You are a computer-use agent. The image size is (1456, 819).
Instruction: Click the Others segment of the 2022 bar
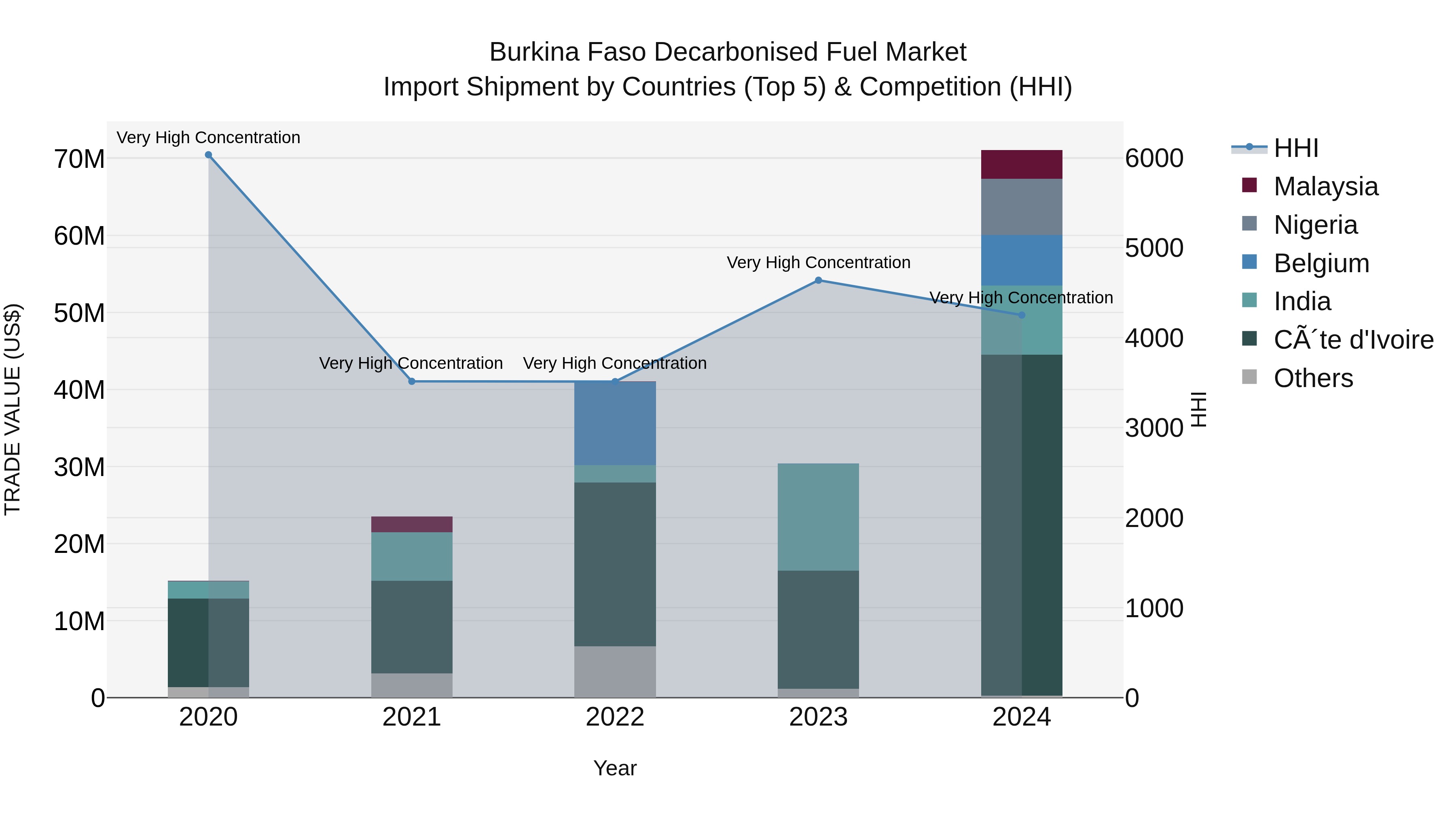pyautogui.click(x=615, y=672)
